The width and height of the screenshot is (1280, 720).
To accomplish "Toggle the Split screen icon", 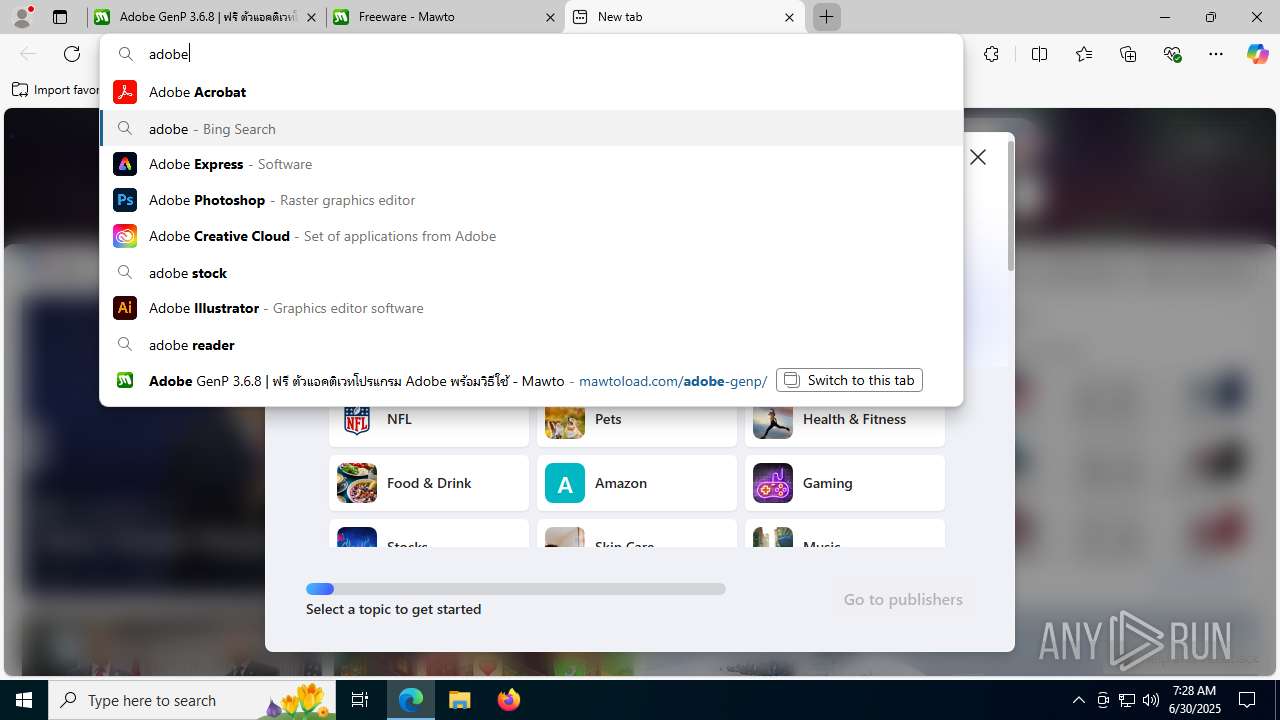I will 1039,54.
